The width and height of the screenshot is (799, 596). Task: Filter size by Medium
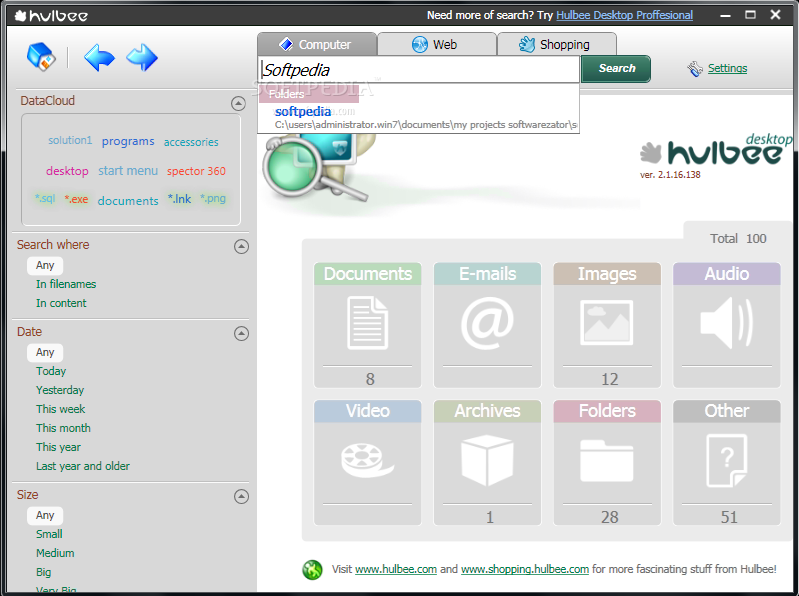tap(55, 553)
